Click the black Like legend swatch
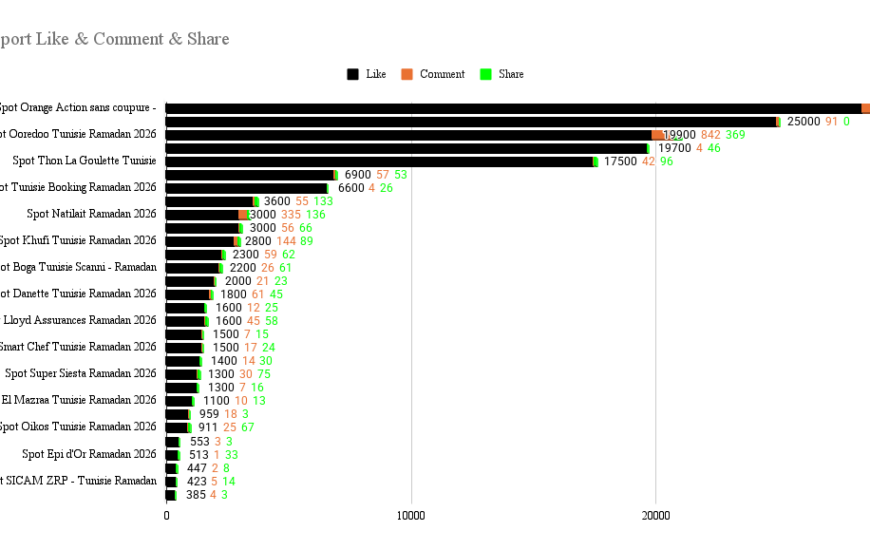The height and width of the screenshot is (550, 870). click(x=353, y=74)
